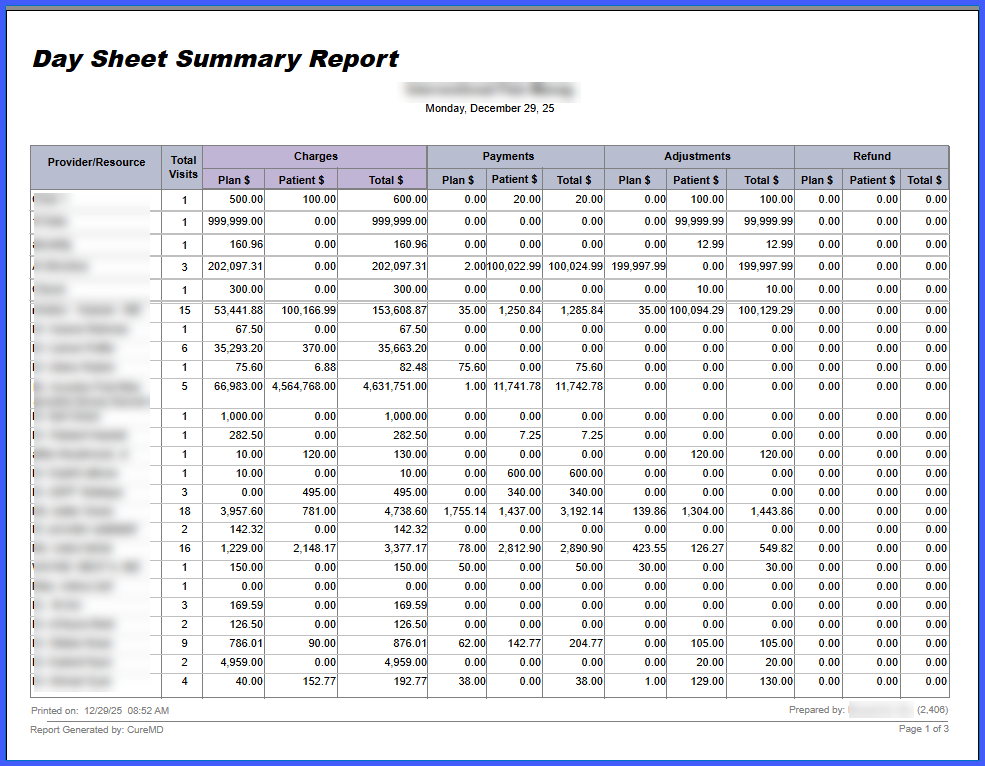Click Adjustments Total value 100,129.29
Viewport: 985px width, 766px height.
point(765,310)
